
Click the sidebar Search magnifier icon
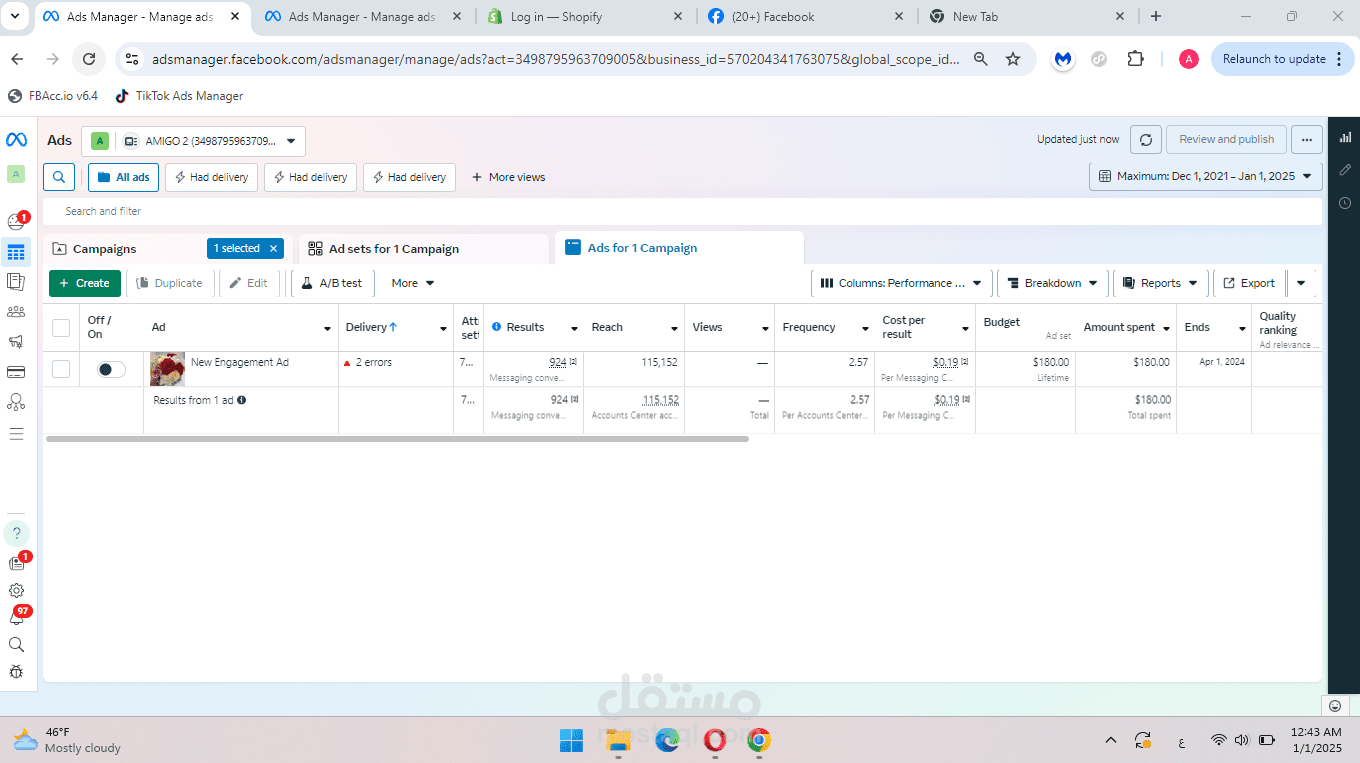click(x=16, y=645)
